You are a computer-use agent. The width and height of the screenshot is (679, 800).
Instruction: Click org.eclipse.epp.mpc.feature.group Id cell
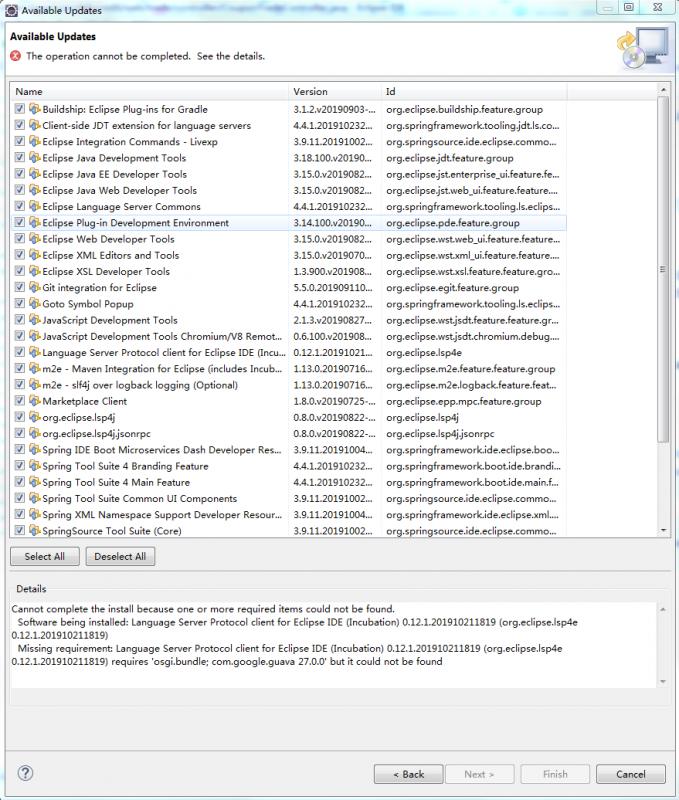click(x=464, y=402)
